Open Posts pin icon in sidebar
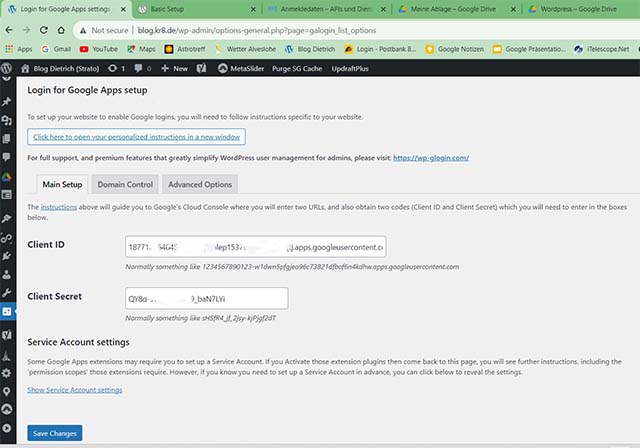640x448 pixels. (7, 102)
